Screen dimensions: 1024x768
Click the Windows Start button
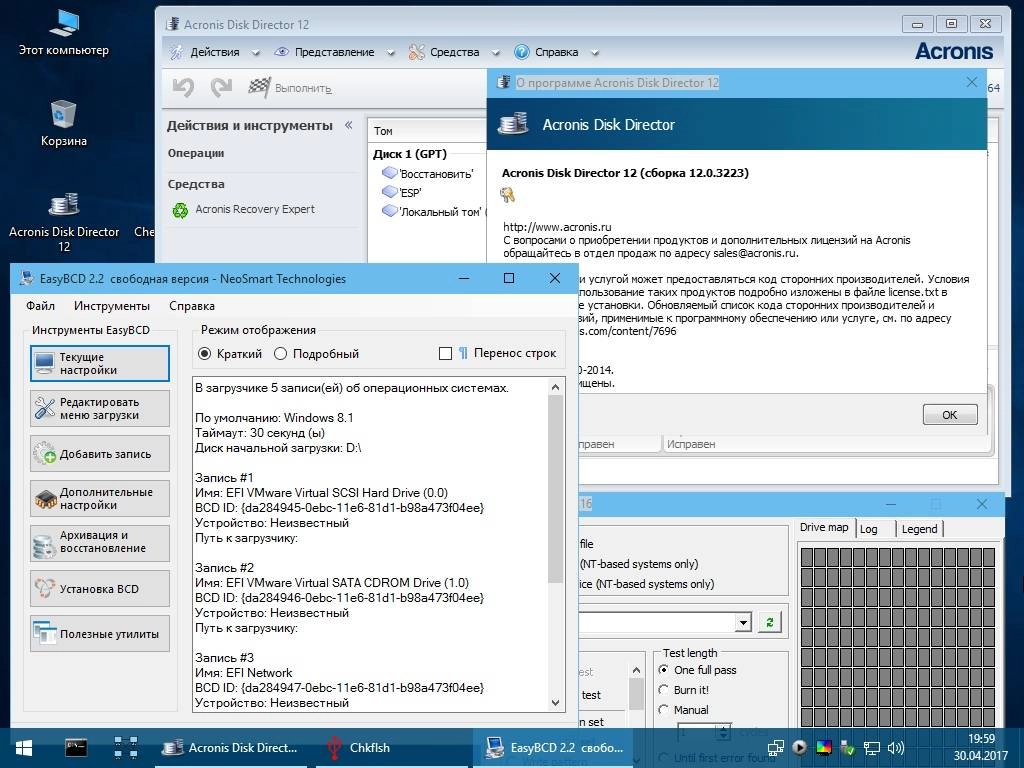tap(24, 748)
